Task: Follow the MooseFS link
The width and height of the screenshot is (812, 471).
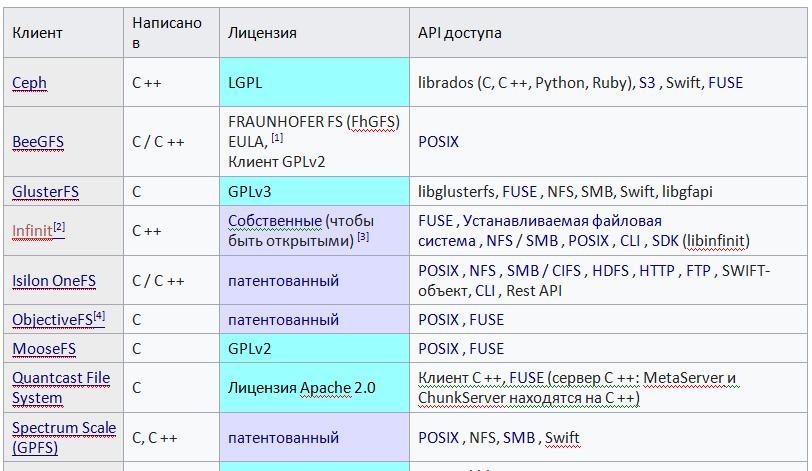Action: click(x=44, y=349)
